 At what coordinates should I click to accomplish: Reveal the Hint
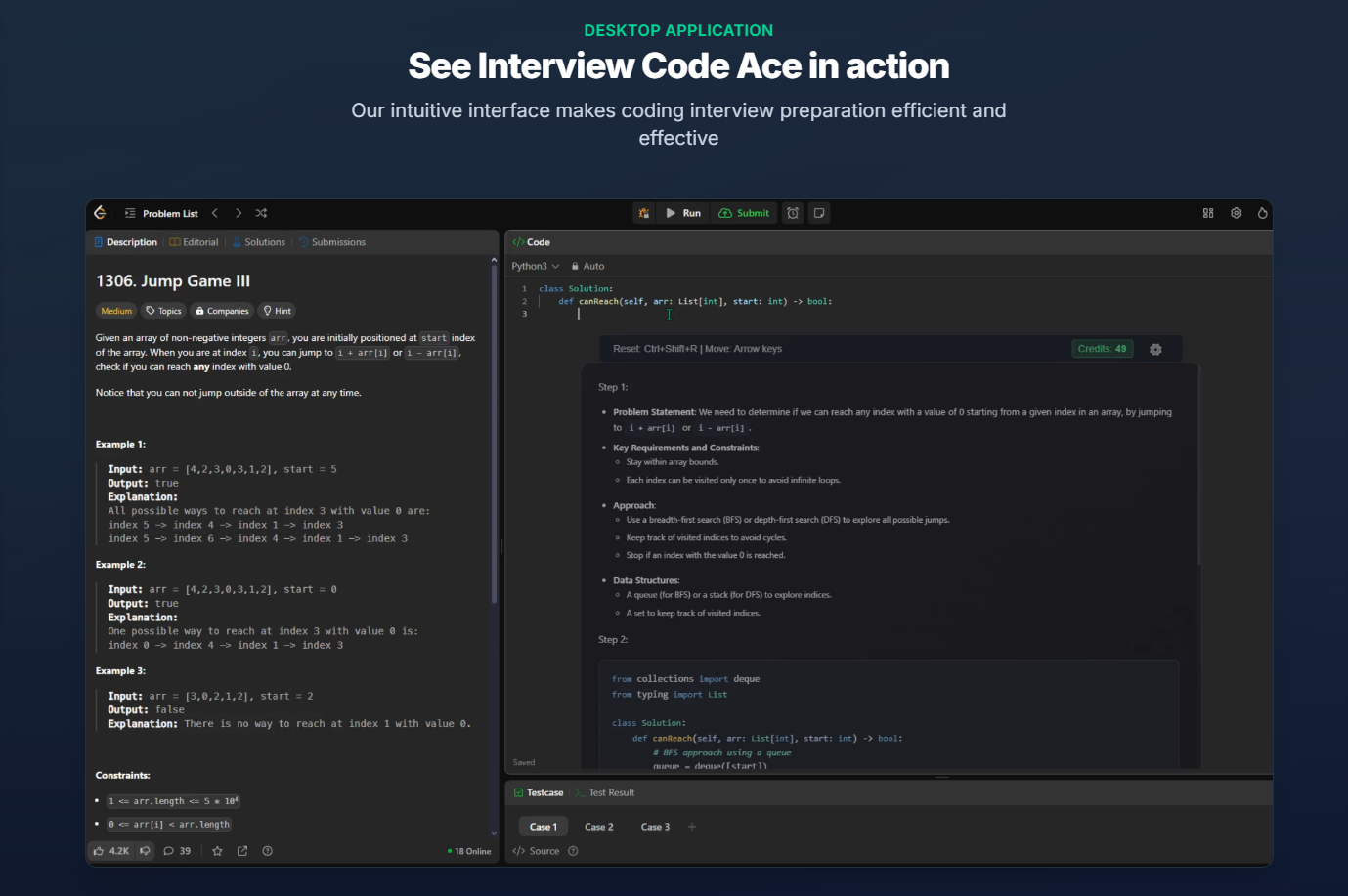pos(277,311)
